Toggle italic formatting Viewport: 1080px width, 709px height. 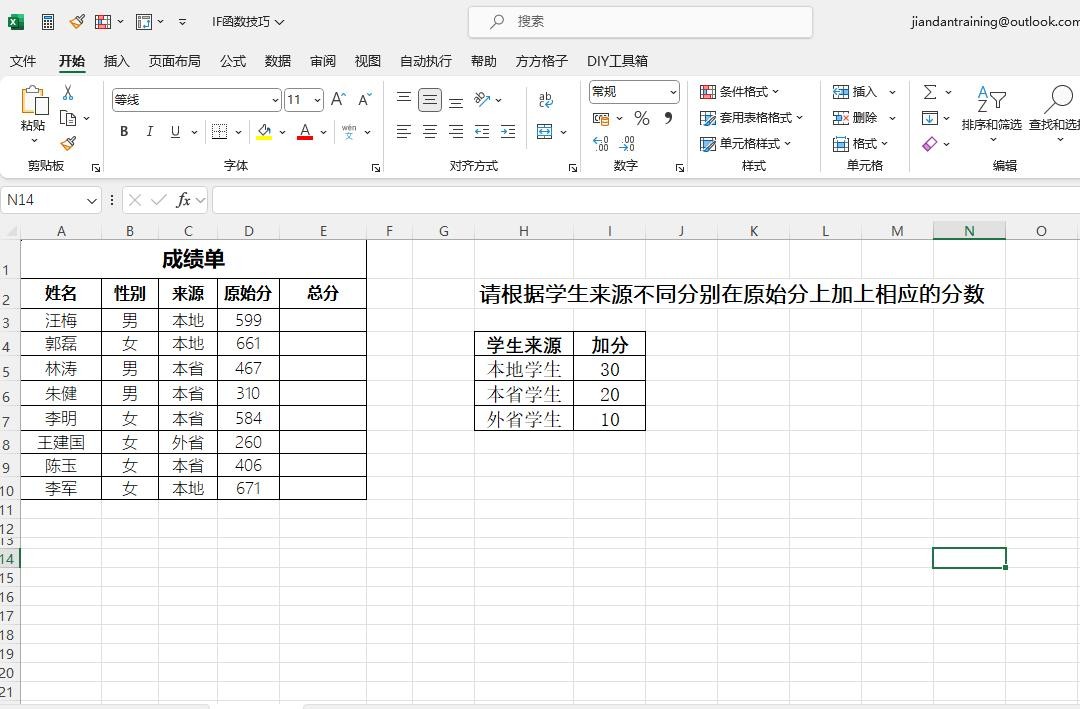coord(150,131)
